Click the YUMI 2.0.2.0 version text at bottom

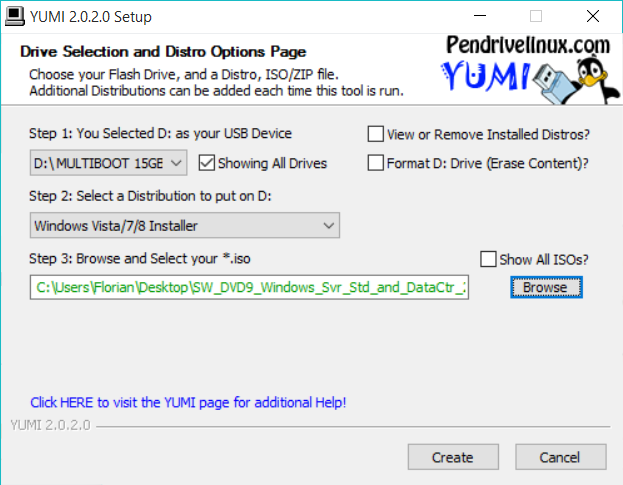(50, 425)
